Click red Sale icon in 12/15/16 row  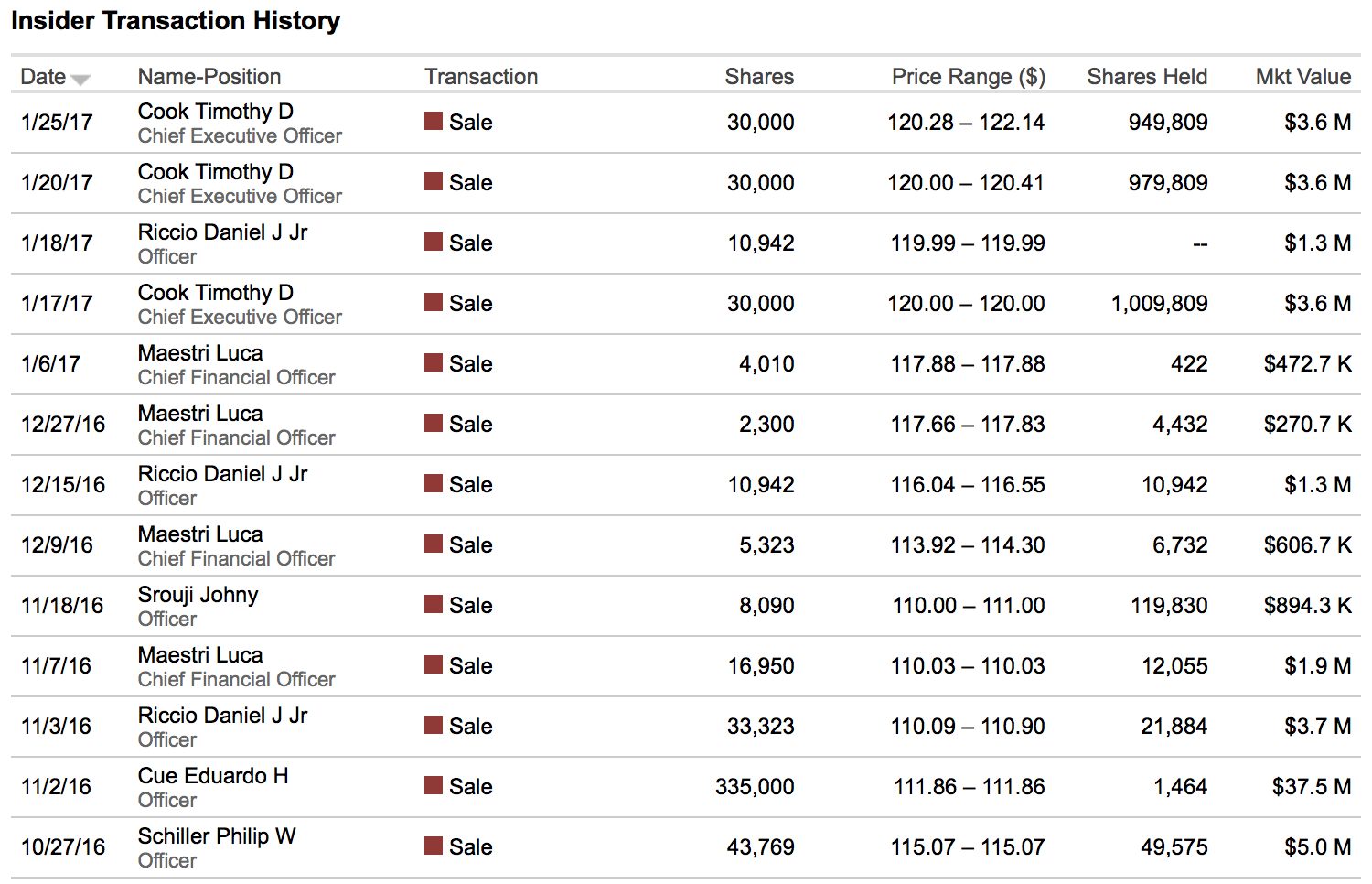434,483
